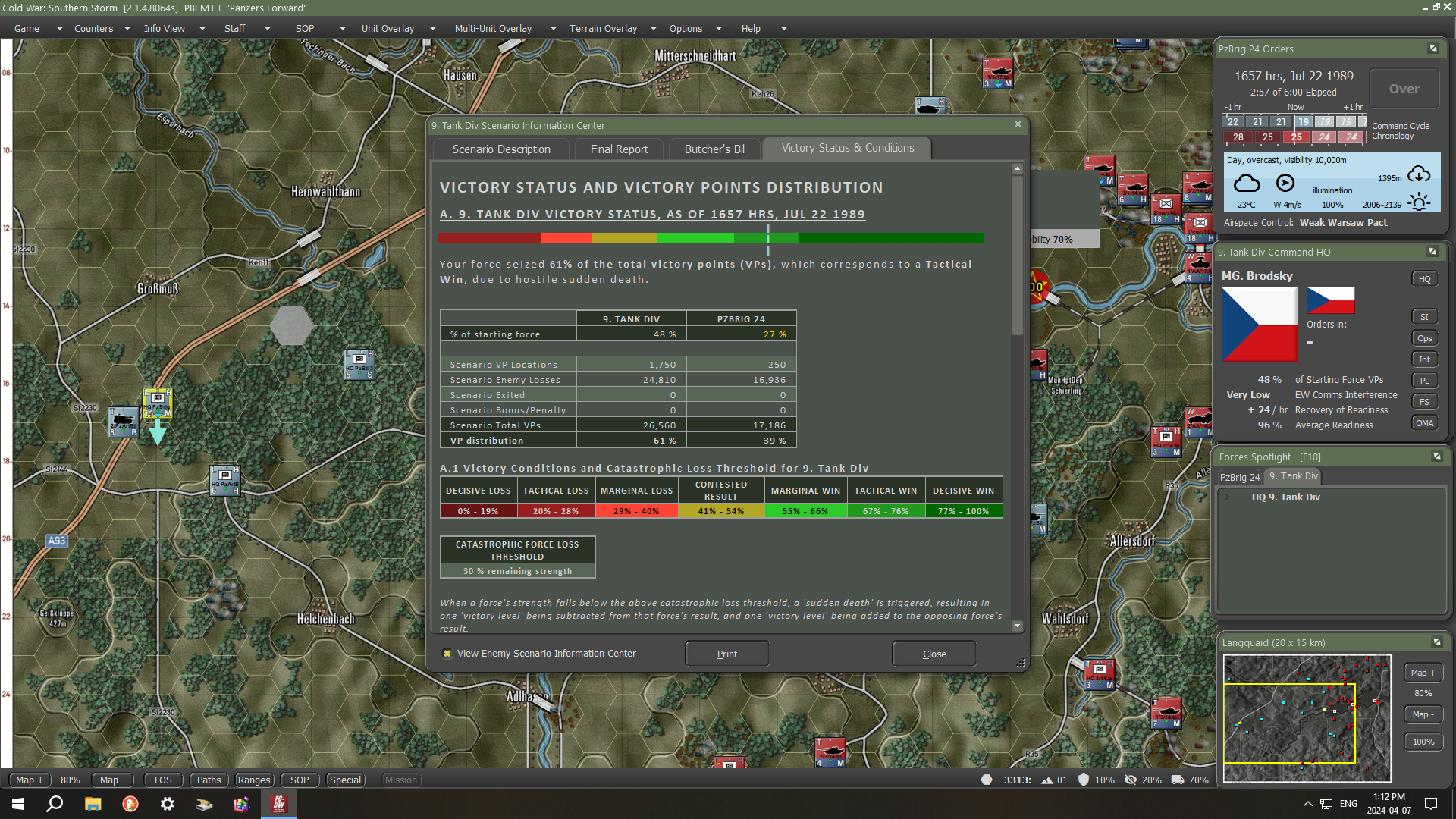
Task: Click the Czech flag emblem icon
Action: (1259, 325)
